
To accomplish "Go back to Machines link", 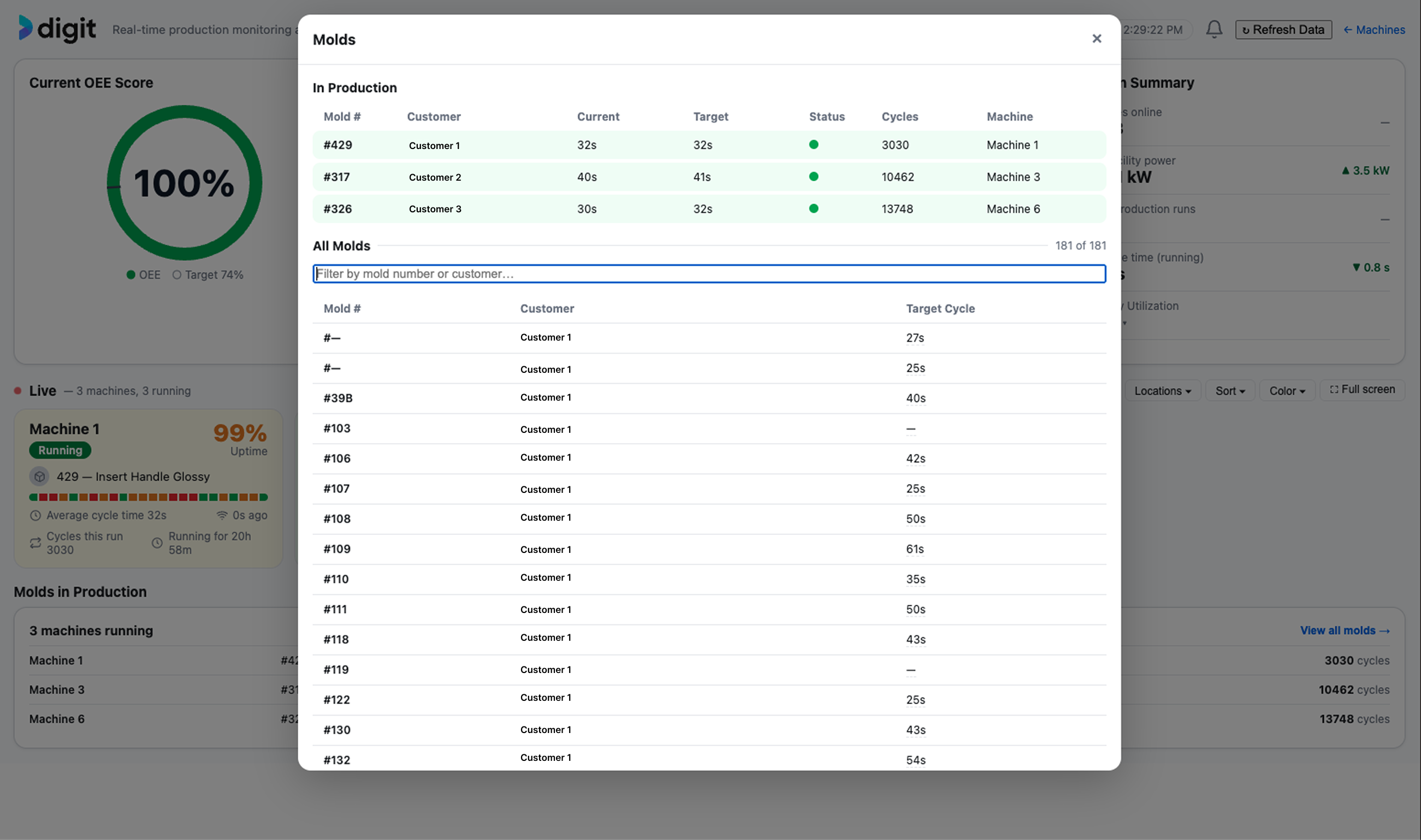I will pyautogui.click(x=1373, y=29).
